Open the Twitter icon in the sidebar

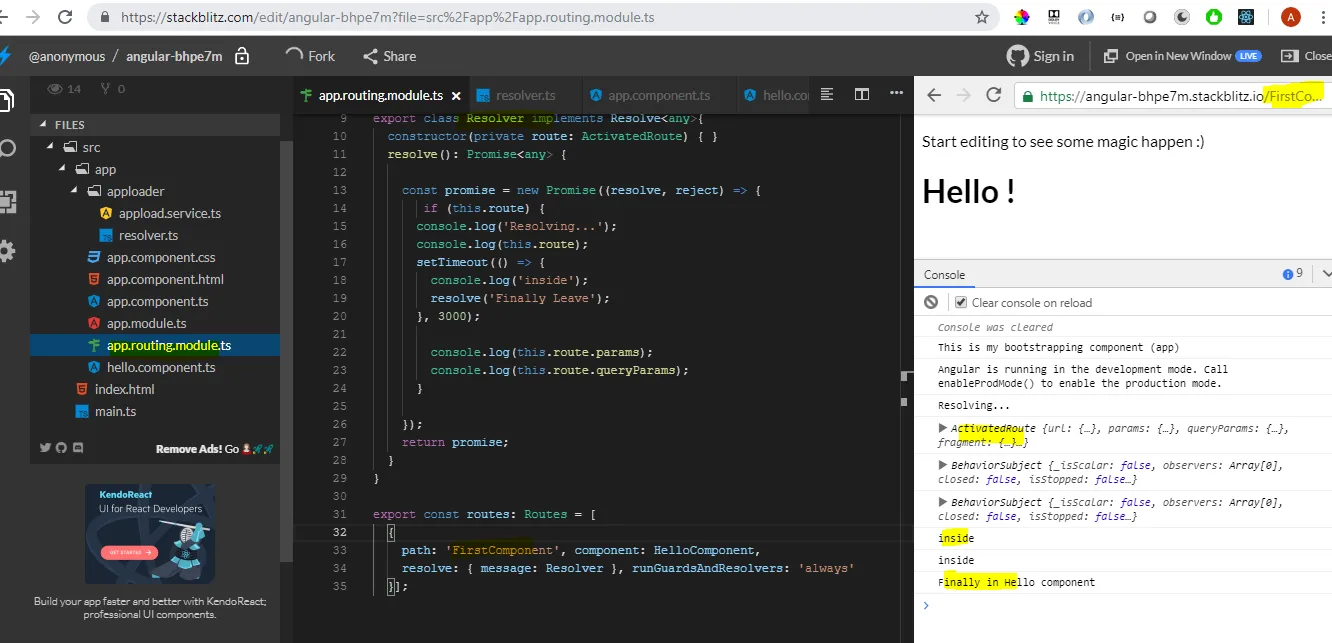[45, 448]
